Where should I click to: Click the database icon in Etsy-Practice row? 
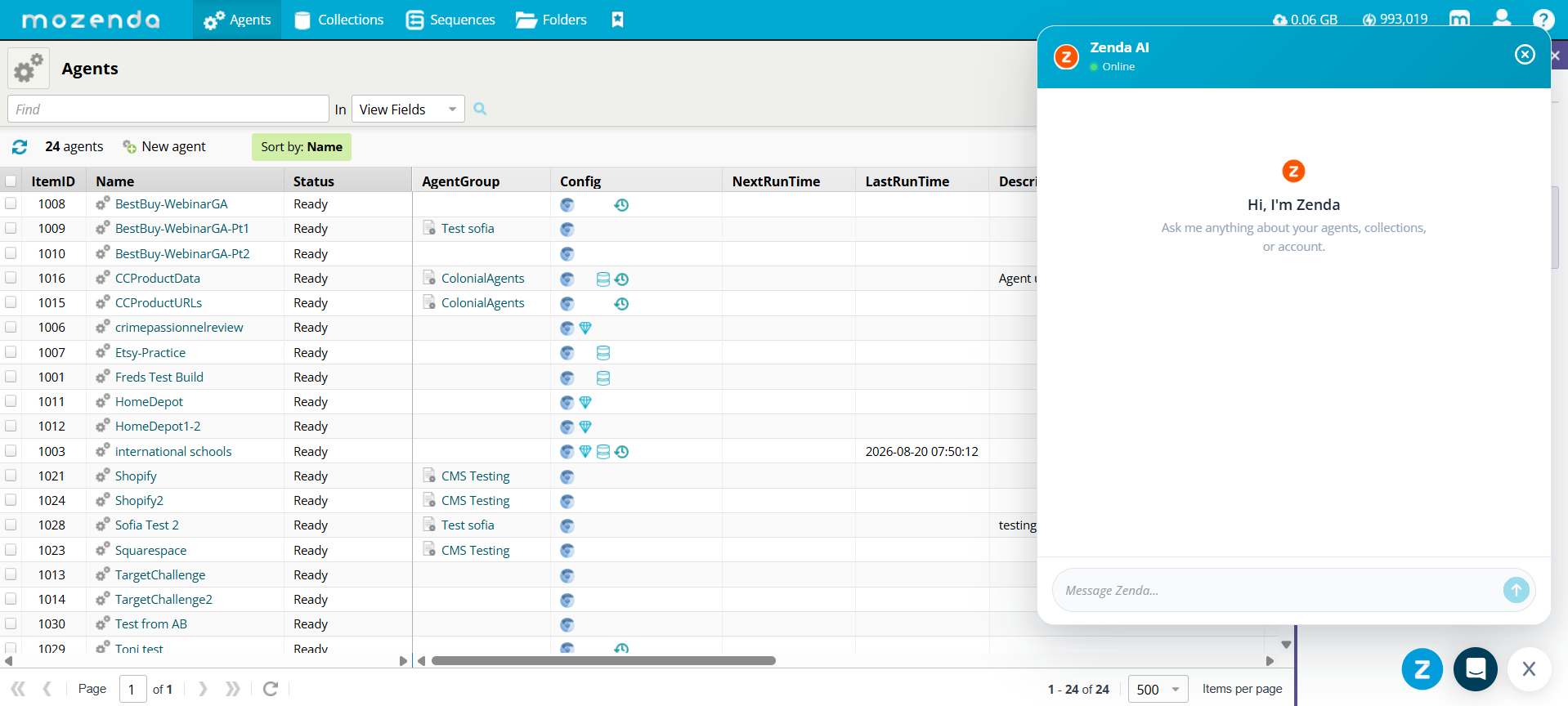click(603, 353)
